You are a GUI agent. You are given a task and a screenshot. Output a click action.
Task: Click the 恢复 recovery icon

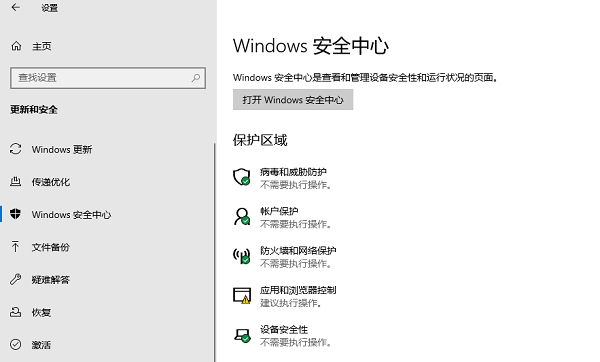tap(16, 312)
